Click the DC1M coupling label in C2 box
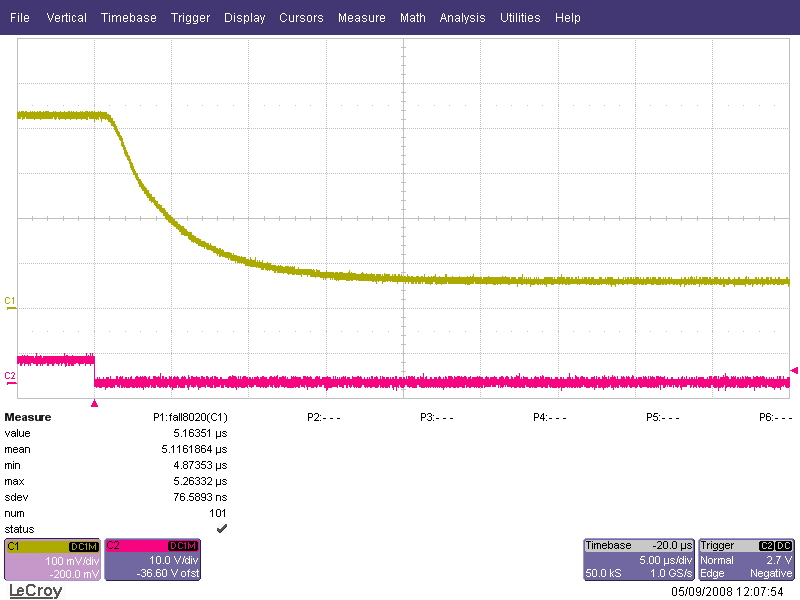800x600 pixels. [x=183, y=546]
